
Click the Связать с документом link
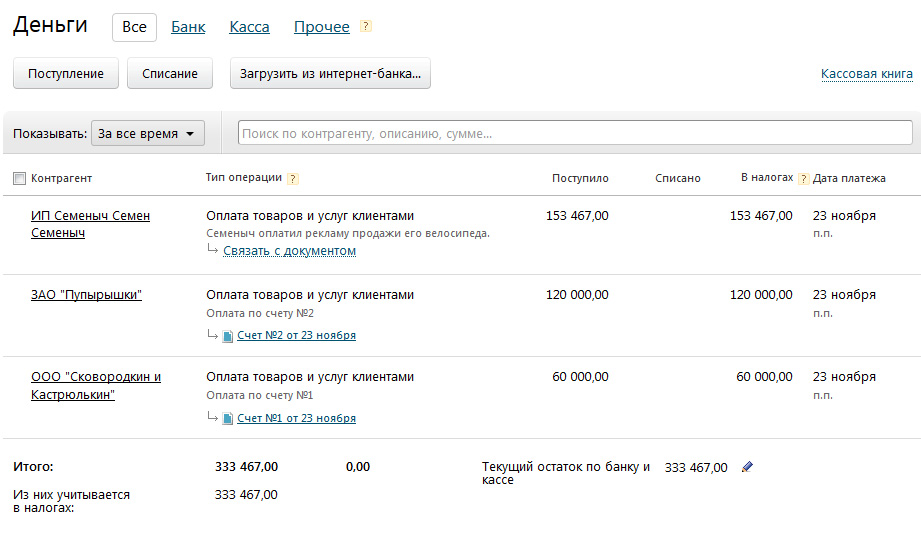click(289, 251)
